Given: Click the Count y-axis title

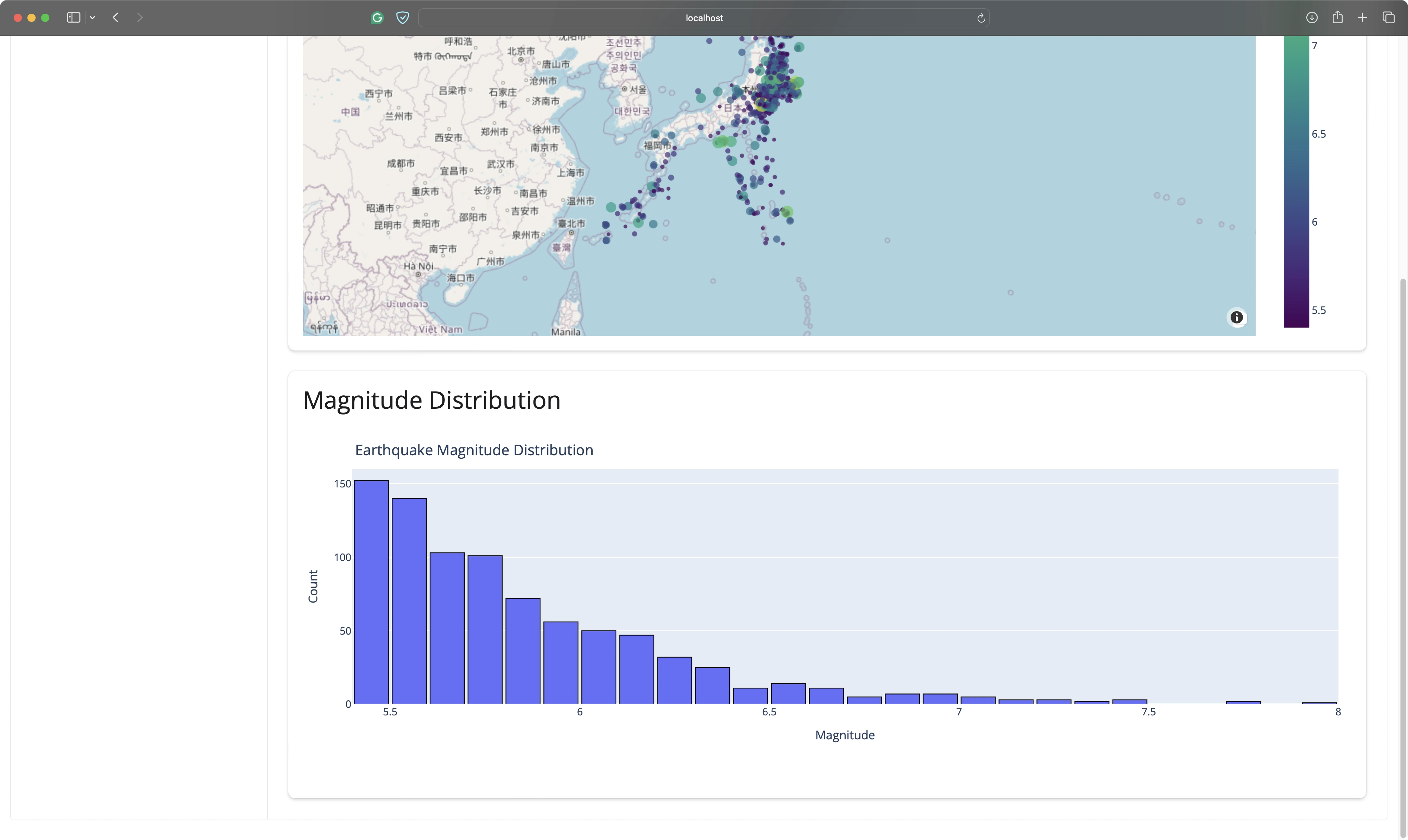Looking at the screenshot, I should (313, 586).
